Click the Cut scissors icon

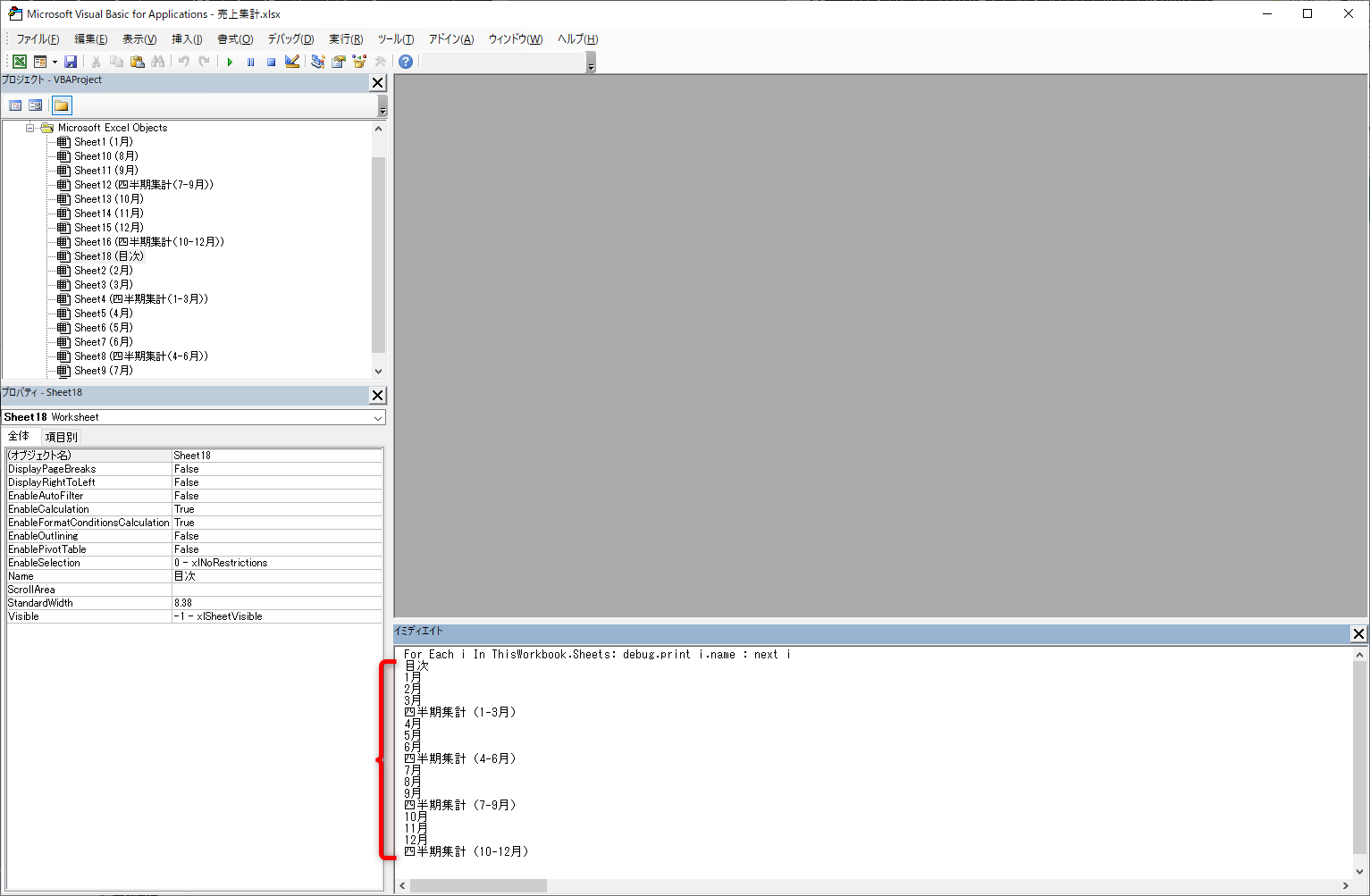tap(96, 62)
